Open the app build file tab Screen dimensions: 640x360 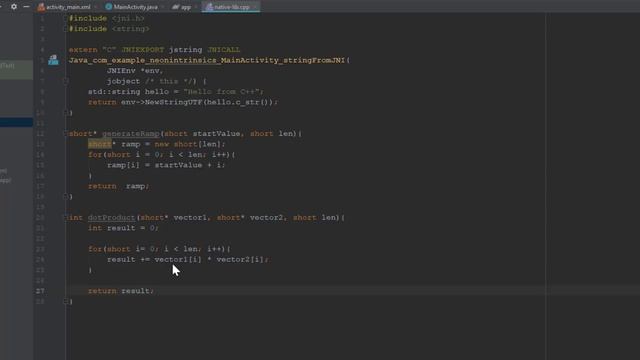pyautogui.click(x=185, y=7)
